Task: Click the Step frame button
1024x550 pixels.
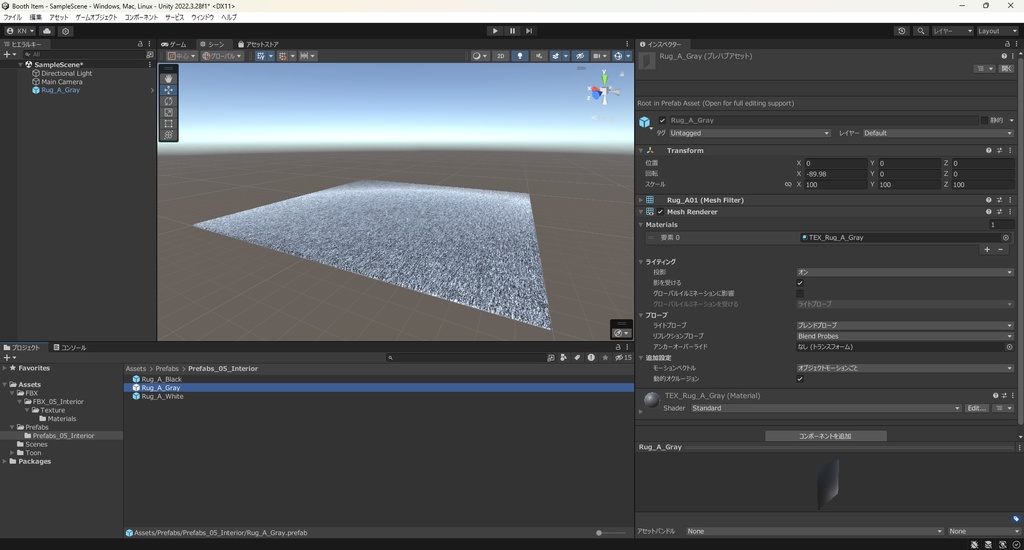Action: pyautogui.click(x=529, y=31)
